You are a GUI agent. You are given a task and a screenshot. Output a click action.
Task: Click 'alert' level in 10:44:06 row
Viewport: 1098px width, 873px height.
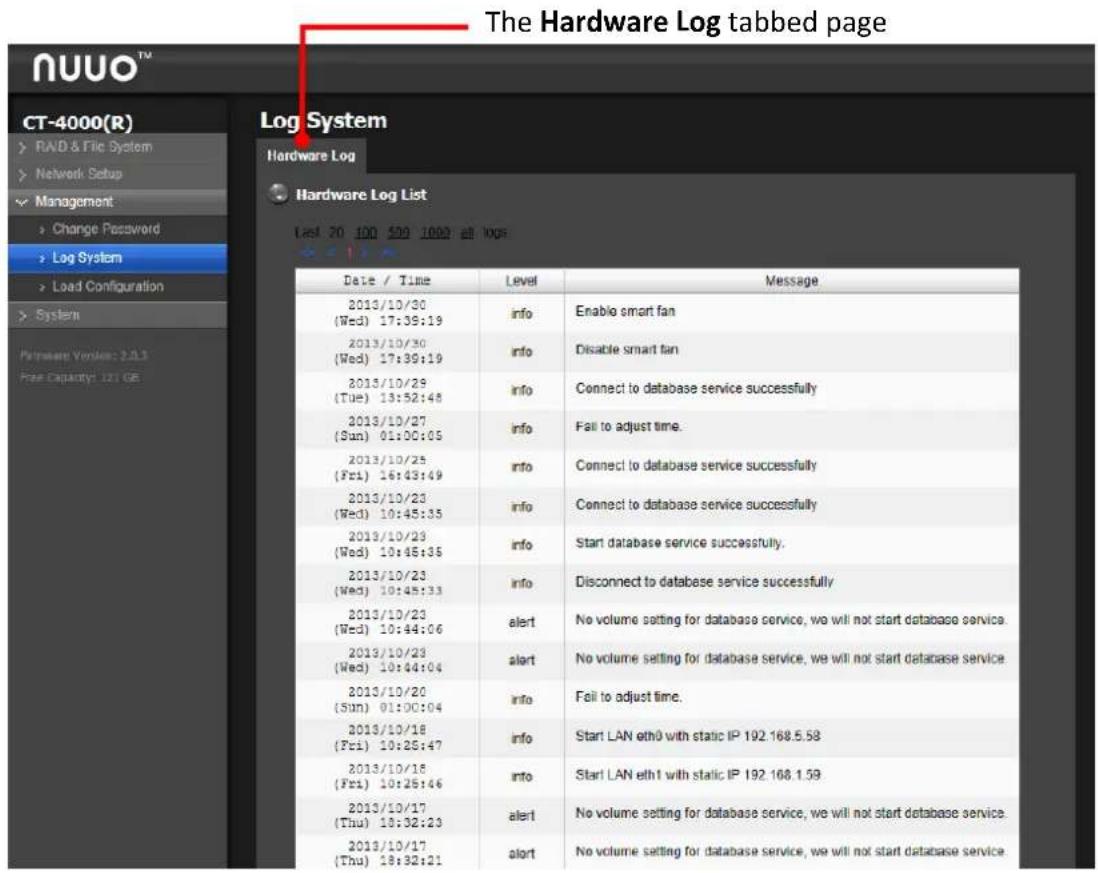pyautogui.click(x=522, y=622)
